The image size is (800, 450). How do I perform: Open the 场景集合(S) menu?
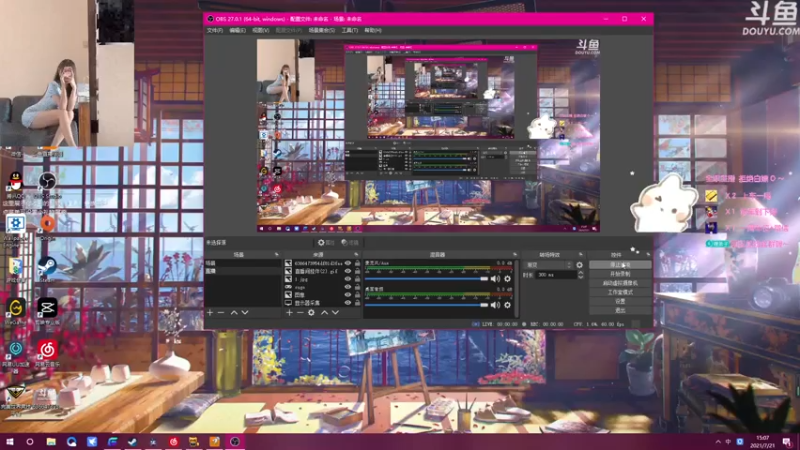tap(322, 30)
